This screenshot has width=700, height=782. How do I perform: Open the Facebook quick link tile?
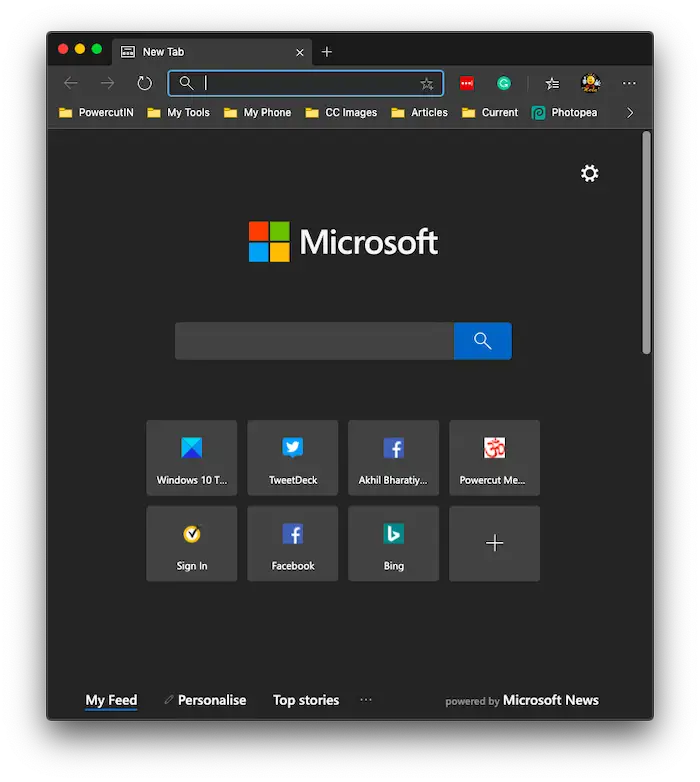coord(293,544)
